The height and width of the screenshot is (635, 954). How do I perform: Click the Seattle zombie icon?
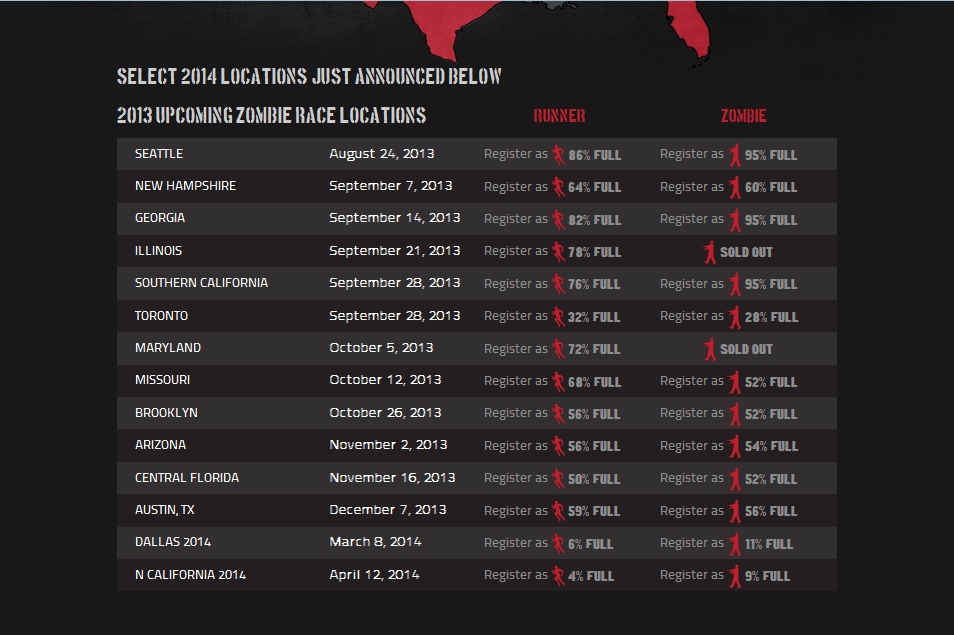(735, 154)
